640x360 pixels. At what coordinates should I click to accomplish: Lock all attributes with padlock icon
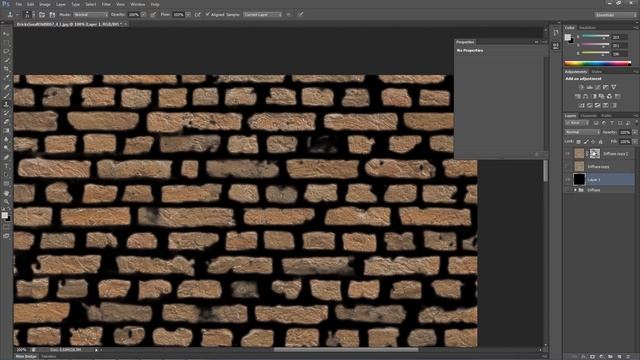click(x=600, y=142)
